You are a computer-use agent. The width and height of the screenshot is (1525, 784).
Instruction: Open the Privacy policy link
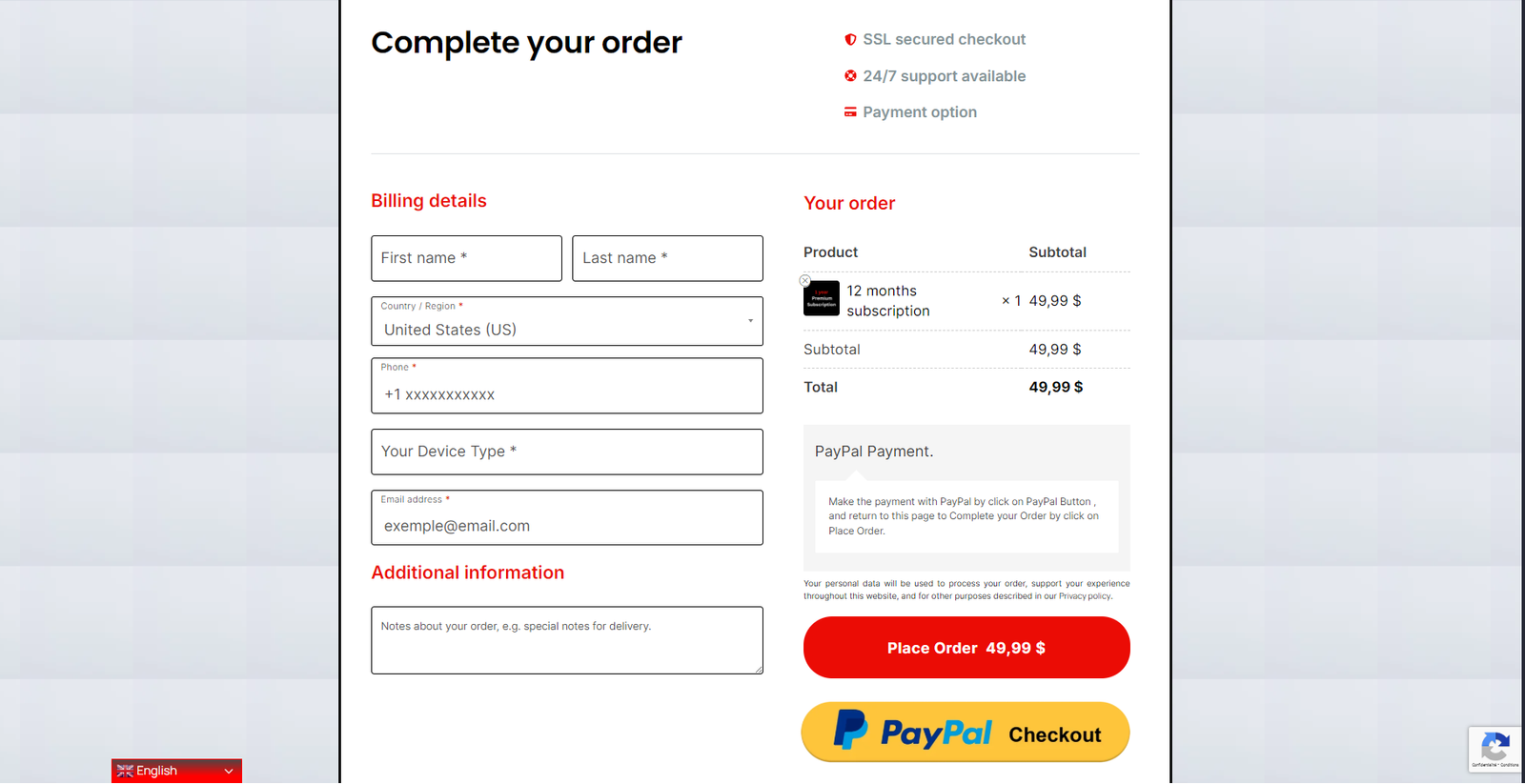(x=1085, y=596)
